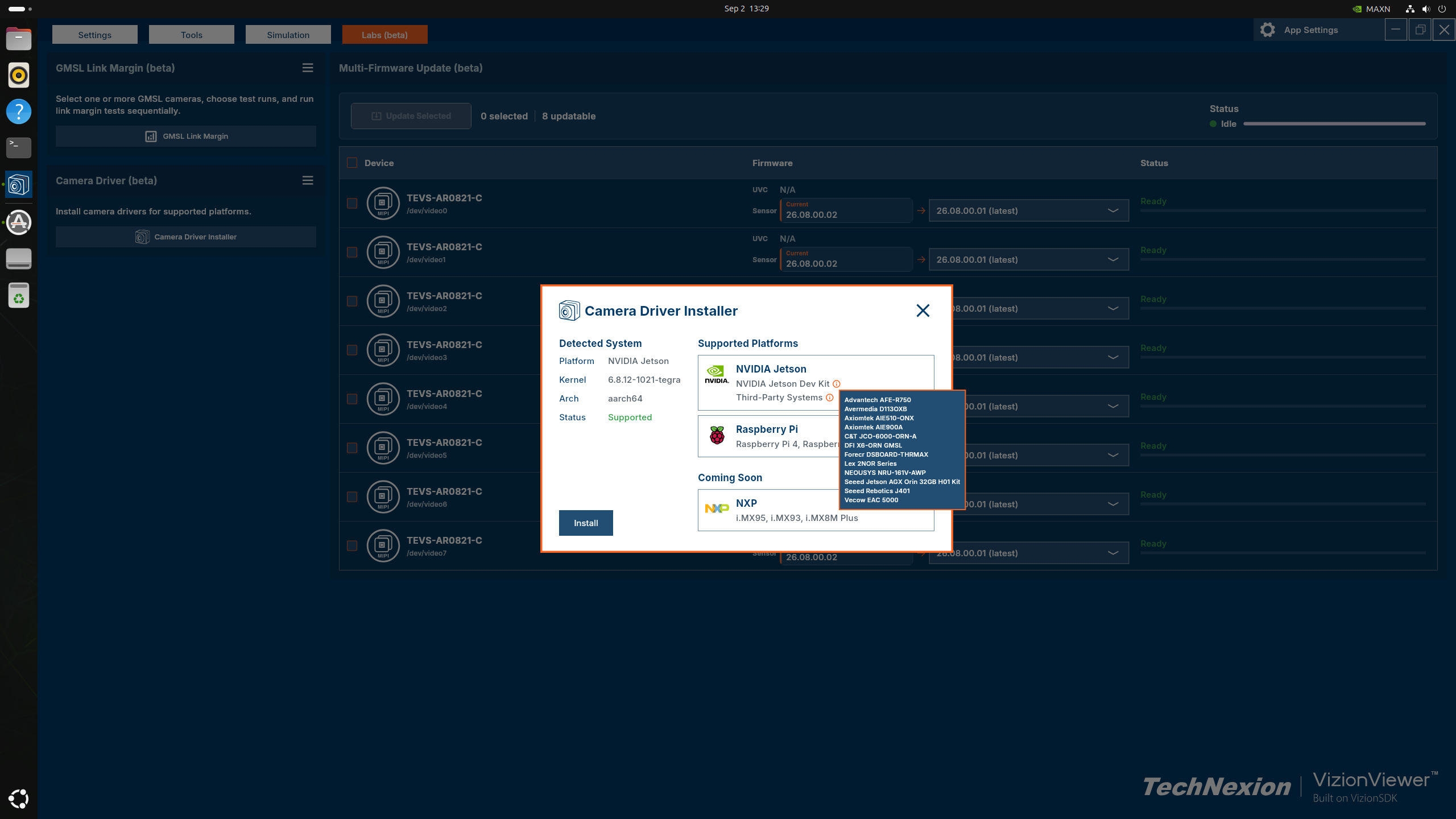Click the volume icon in the top bar

point(1426,9)
